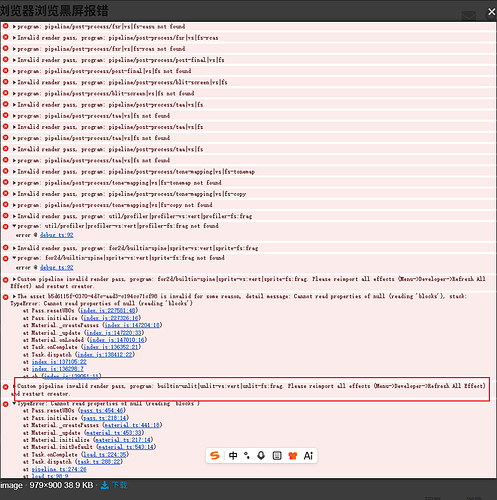The width and height of the screenshot is (497, 500).
Task: Open the index.js link at Pass.resetUBOs
Action: coord(108,311)
